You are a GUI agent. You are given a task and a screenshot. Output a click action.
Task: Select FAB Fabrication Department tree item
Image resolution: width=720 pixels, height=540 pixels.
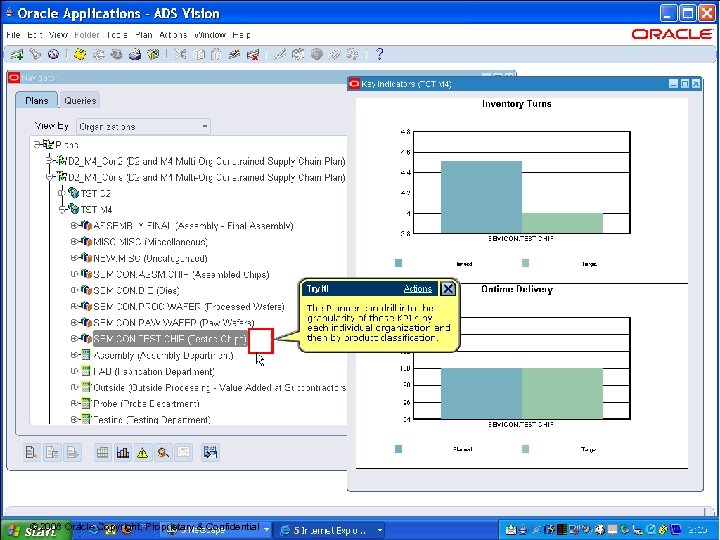pyautogui.click(x=154, y=371)
